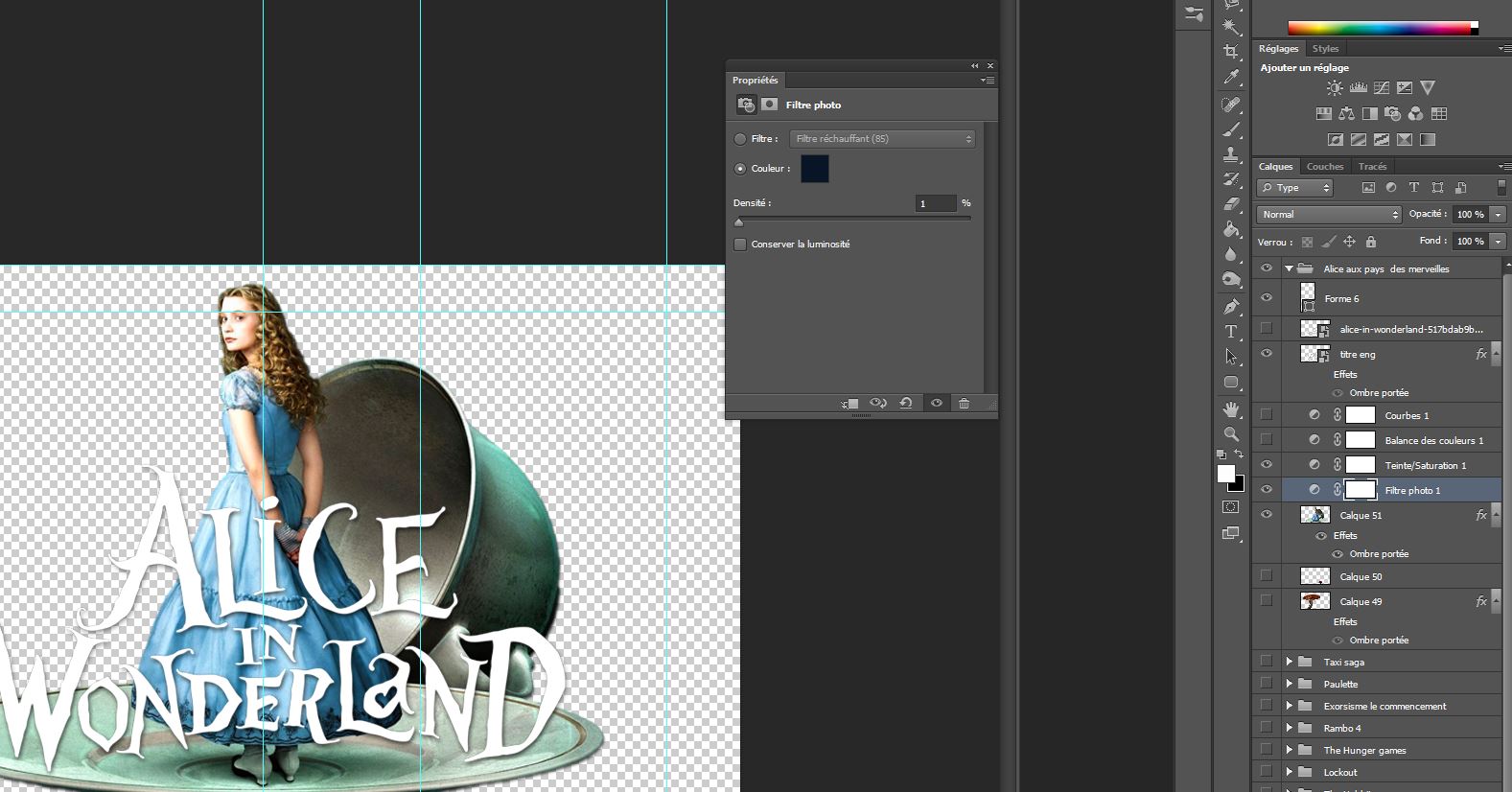Expand the Taxi saga layer group
This screenshot has width=1512, height=792.
coord(1290,662)
